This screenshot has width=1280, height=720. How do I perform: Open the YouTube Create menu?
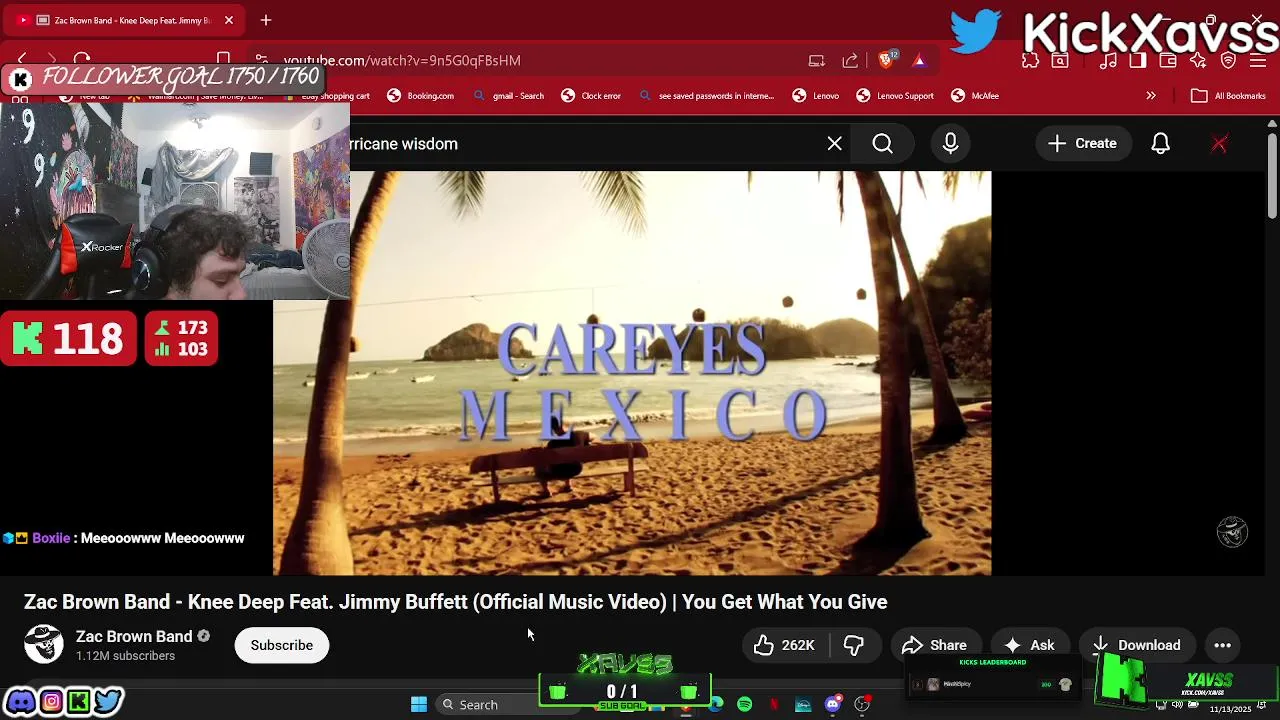point(1082,144)
